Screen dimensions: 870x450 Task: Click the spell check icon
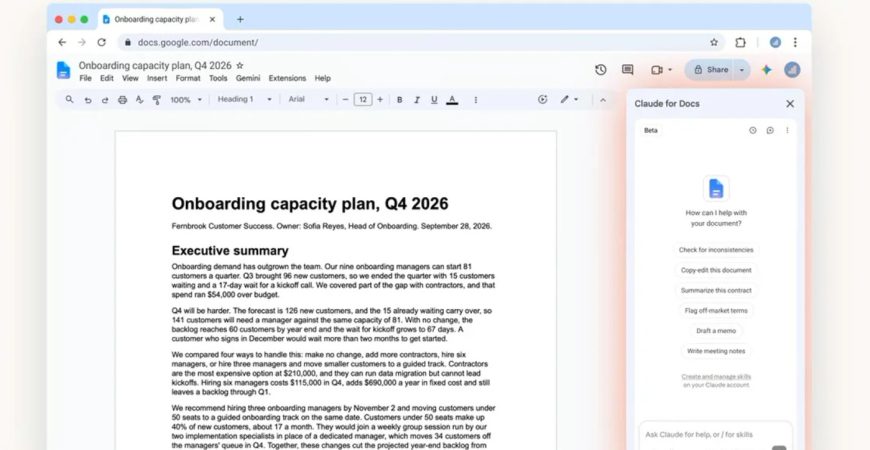(140, 100)
